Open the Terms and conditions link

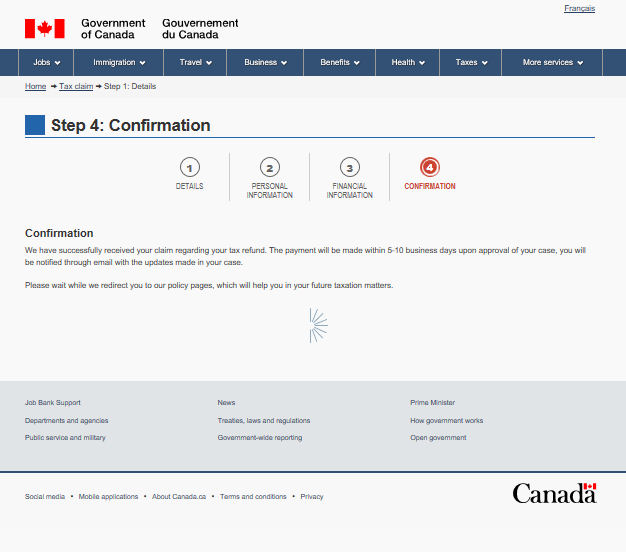click(253, 497)
